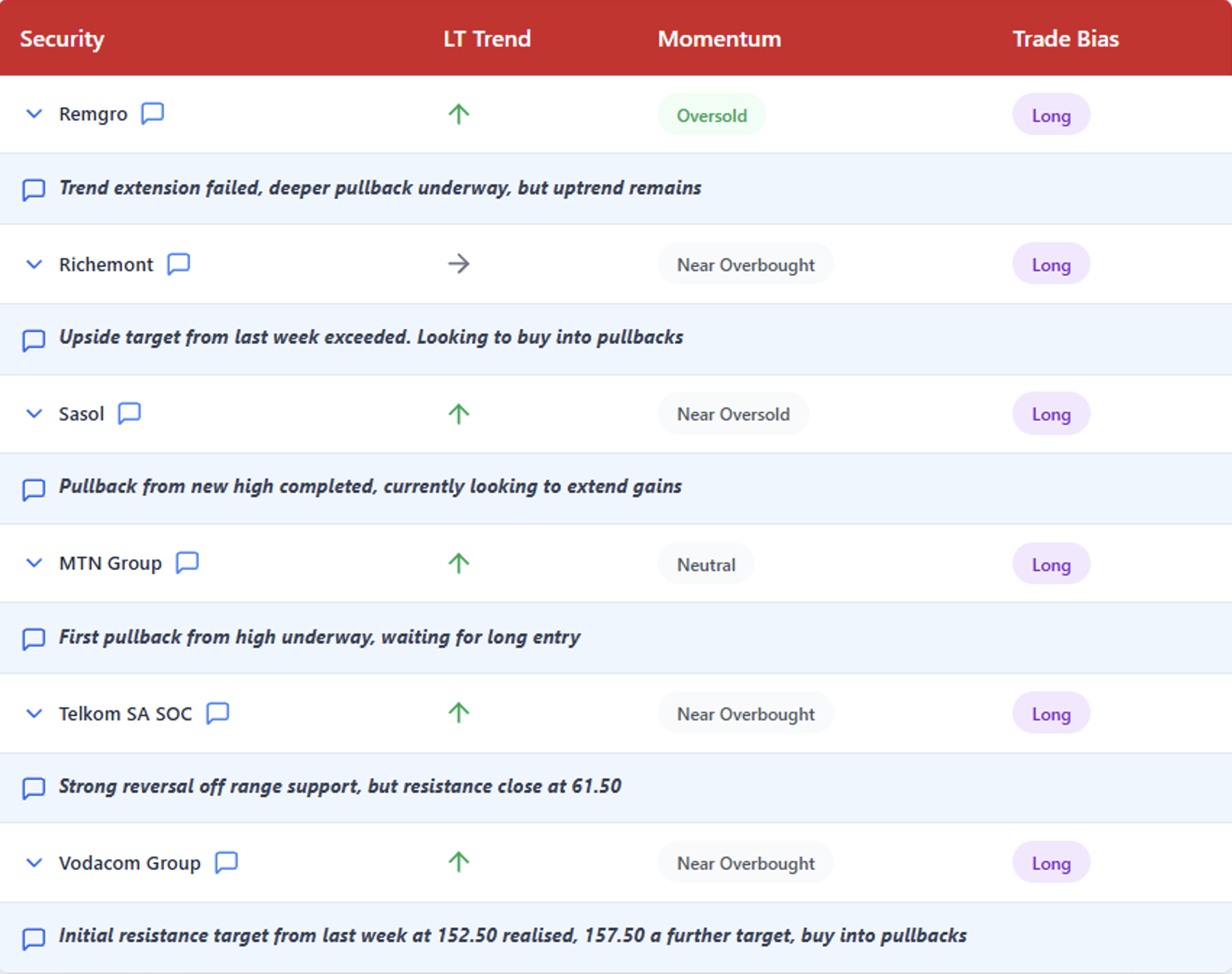Click the Long bias badge for Remgro
The image size is (1232, 974).
[1051, 115]
